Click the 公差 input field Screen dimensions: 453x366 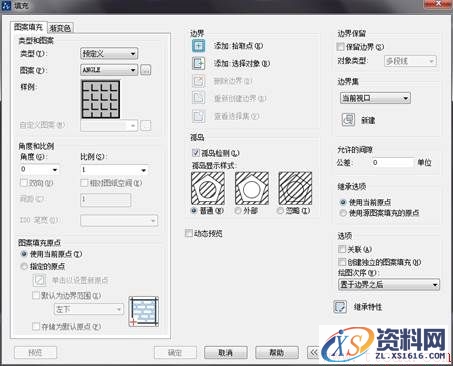(x=392, y=163)
